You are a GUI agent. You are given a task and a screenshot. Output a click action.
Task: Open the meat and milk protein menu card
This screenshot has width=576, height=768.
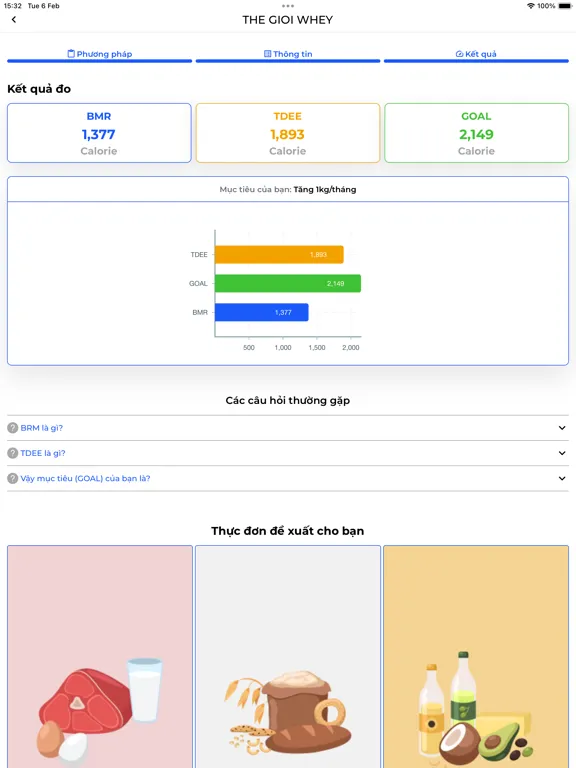pos(100,656)
